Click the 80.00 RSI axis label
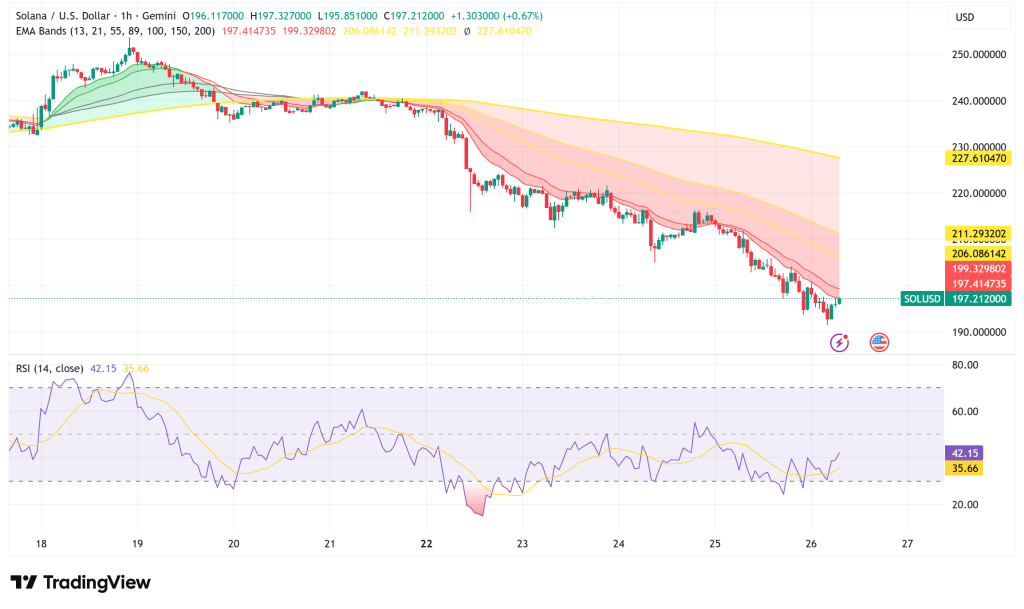Screen dimensions: 1024x609 pyautogui.click(x=965, y=365)
